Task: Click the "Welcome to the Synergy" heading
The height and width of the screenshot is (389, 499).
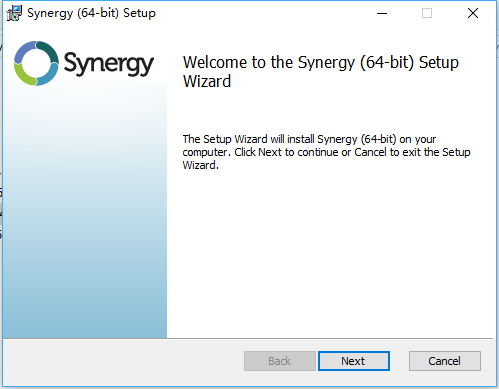Action: pos(268,62)
